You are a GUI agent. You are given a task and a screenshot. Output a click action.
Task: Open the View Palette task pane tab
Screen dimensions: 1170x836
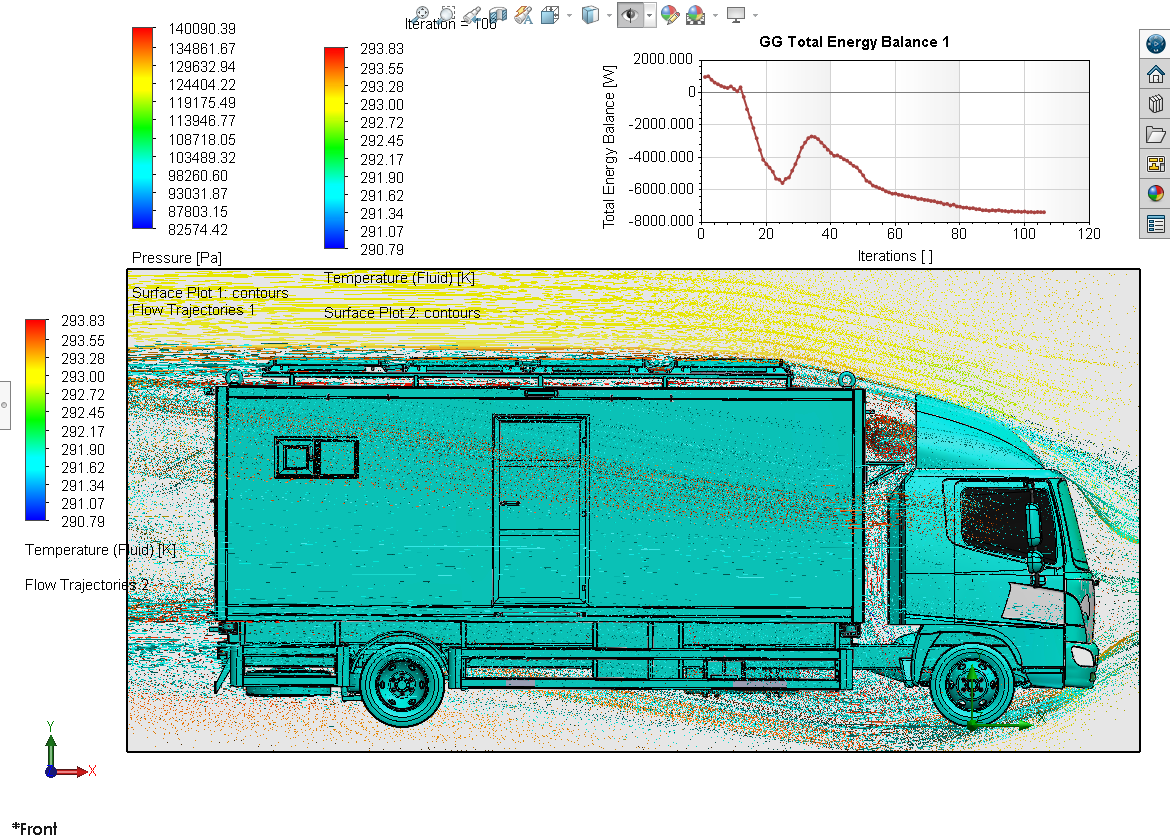(1156, 164)
